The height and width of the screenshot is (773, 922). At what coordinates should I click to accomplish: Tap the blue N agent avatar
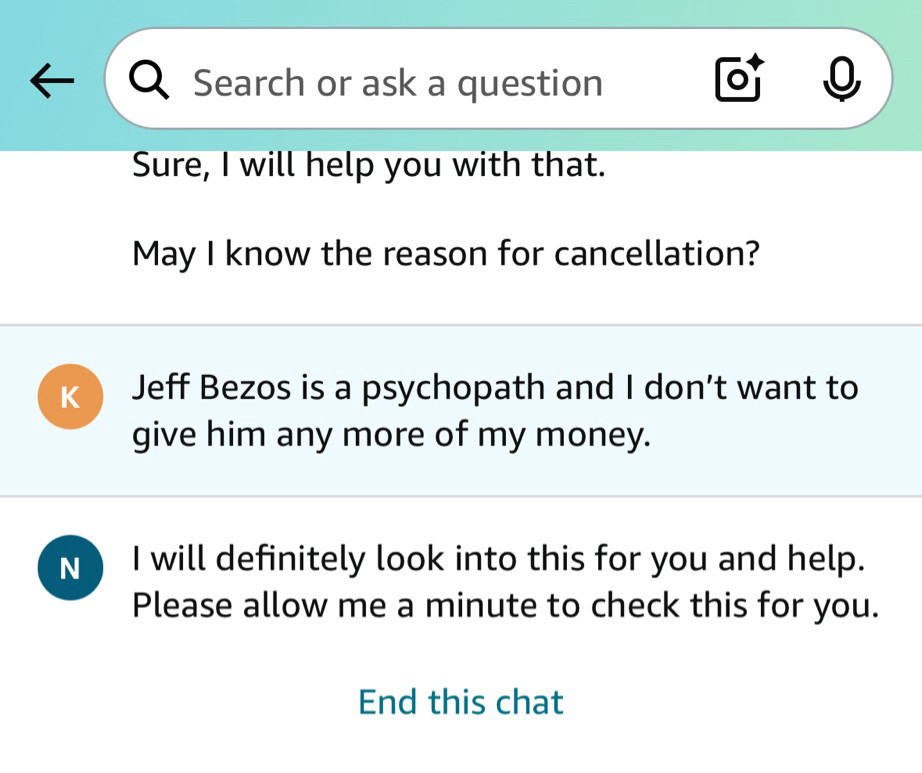tap(71, 567)
